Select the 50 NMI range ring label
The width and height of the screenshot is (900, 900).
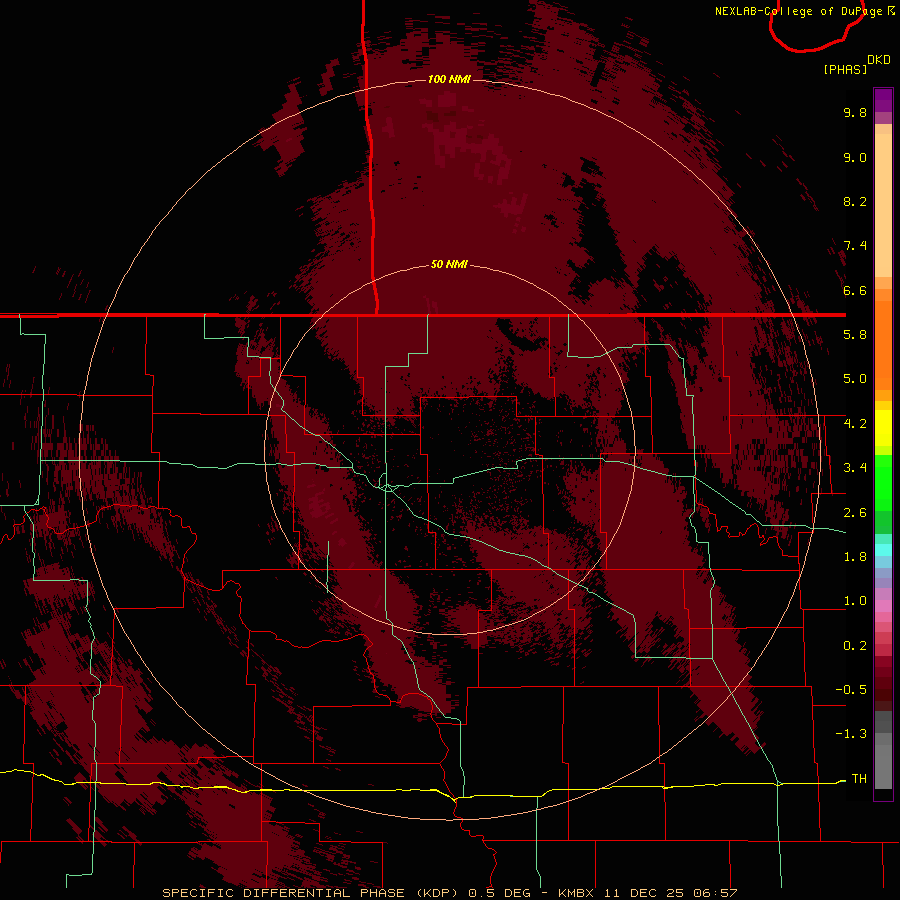(449, 264)
